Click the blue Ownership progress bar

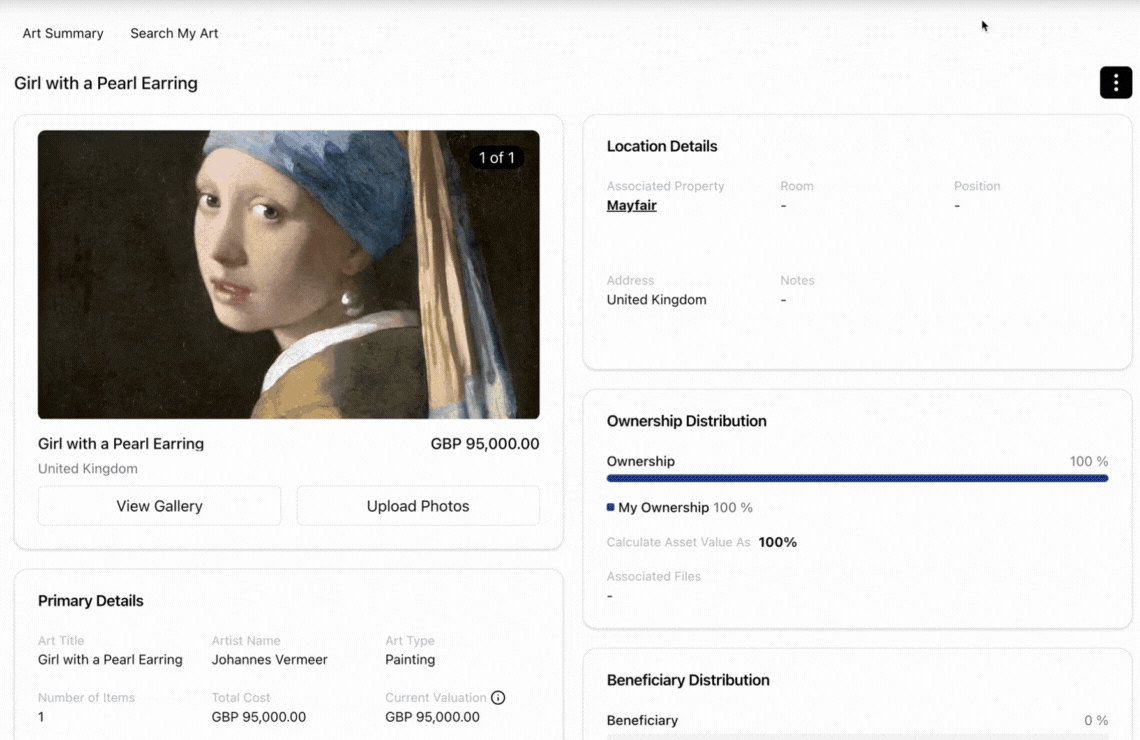point(857,479)
